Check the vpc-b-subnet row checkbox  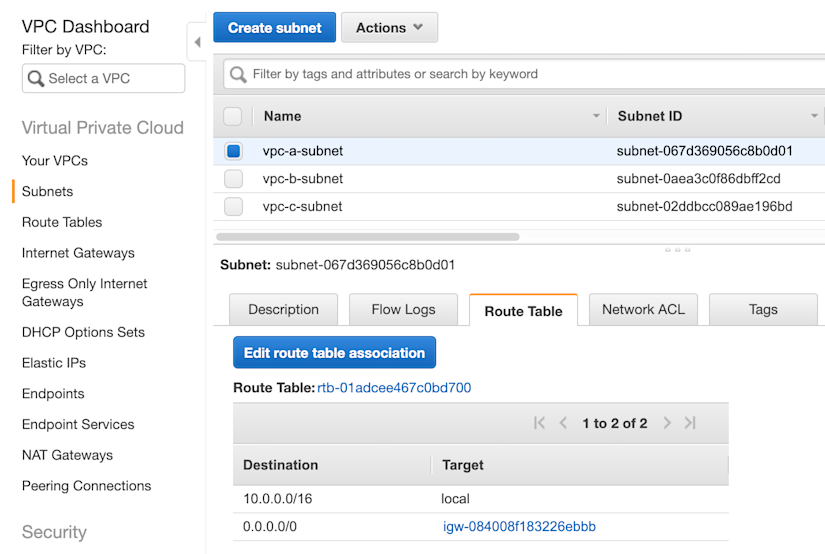233,179
